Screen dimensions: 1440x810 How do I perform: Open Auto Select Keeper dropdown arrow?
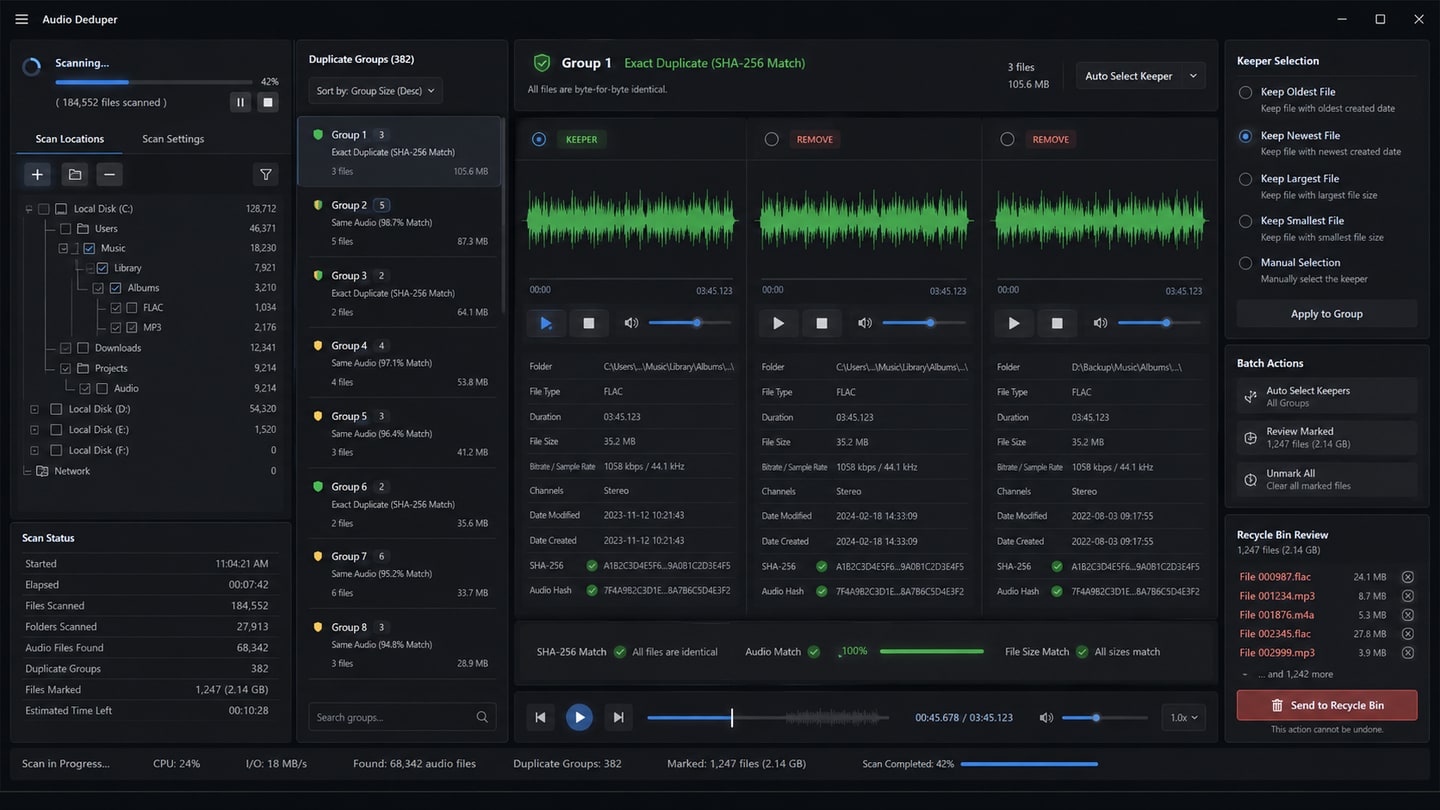pyautogui.click(x=1193, y=76)
